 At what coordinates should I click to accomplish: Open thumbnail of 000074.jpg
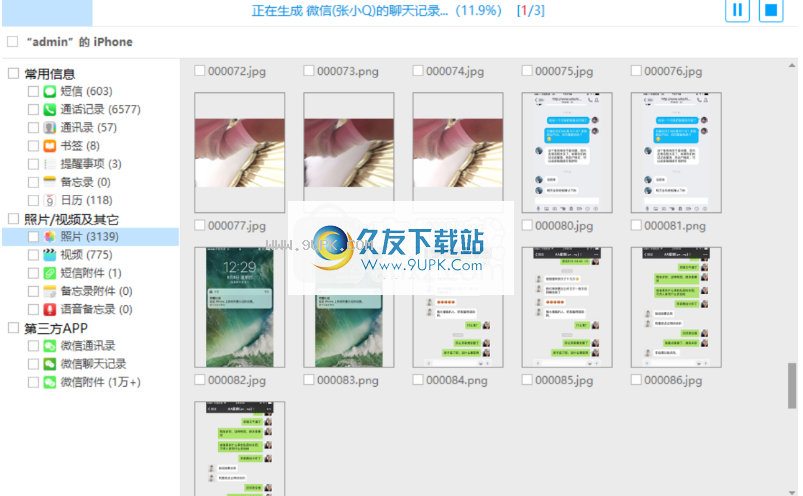(x=458, y=153)
